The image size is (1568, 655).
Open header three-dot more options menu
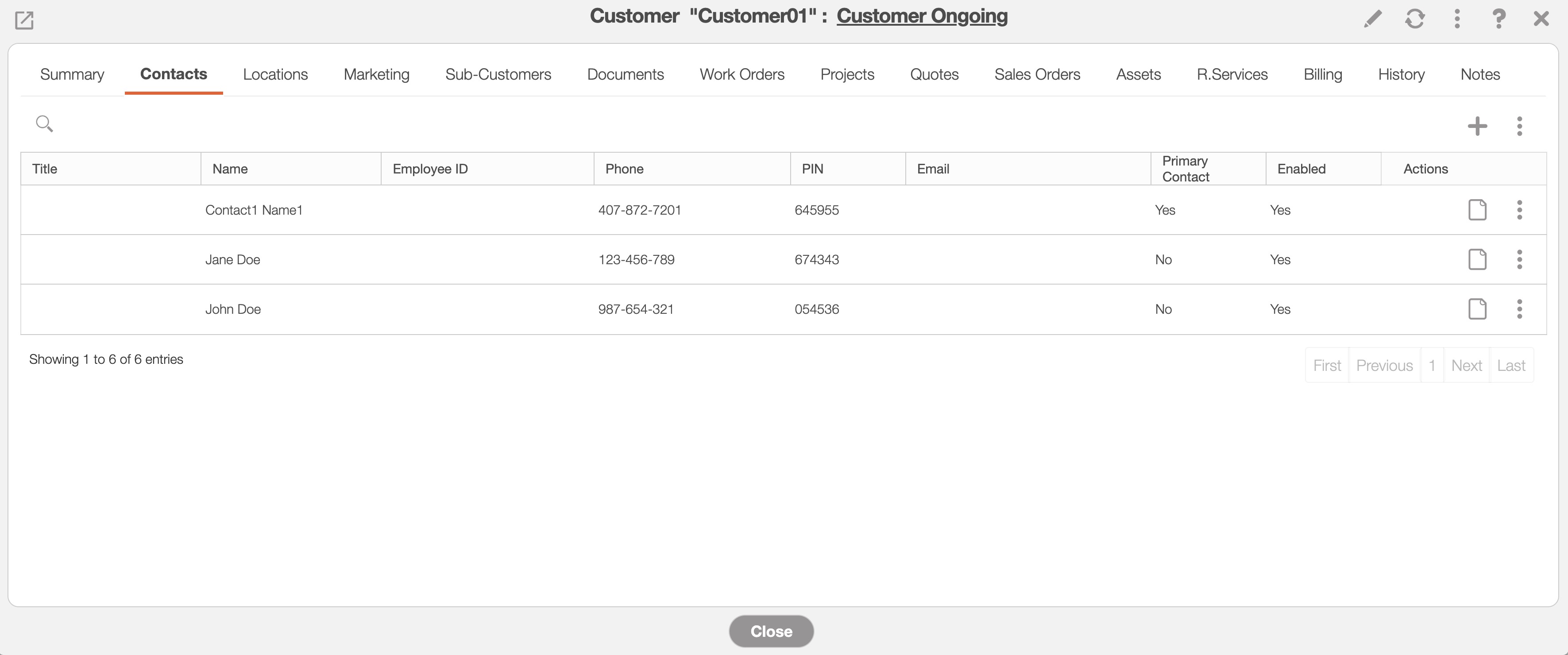click(1456, 19)
